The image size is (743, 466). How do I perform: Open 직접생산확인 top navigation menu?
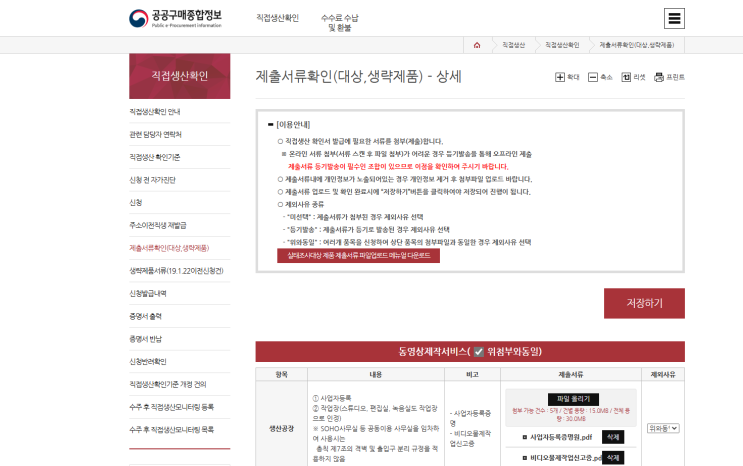[278, 18]
